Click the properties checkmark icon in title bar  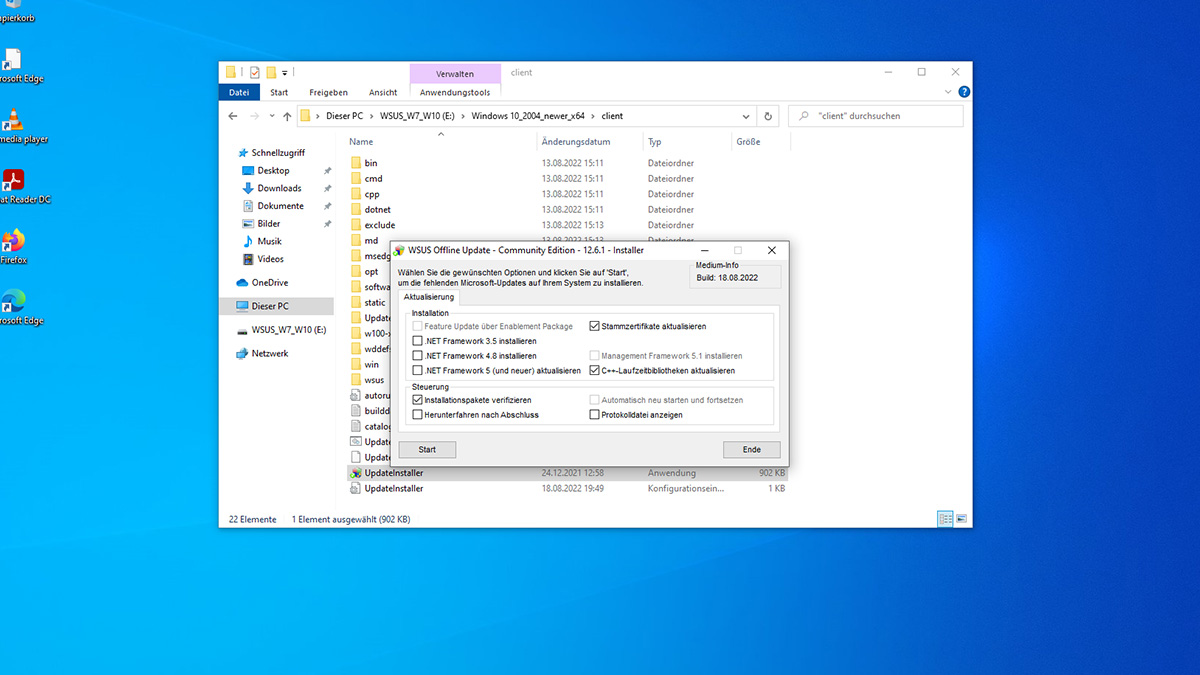[254, 72]
